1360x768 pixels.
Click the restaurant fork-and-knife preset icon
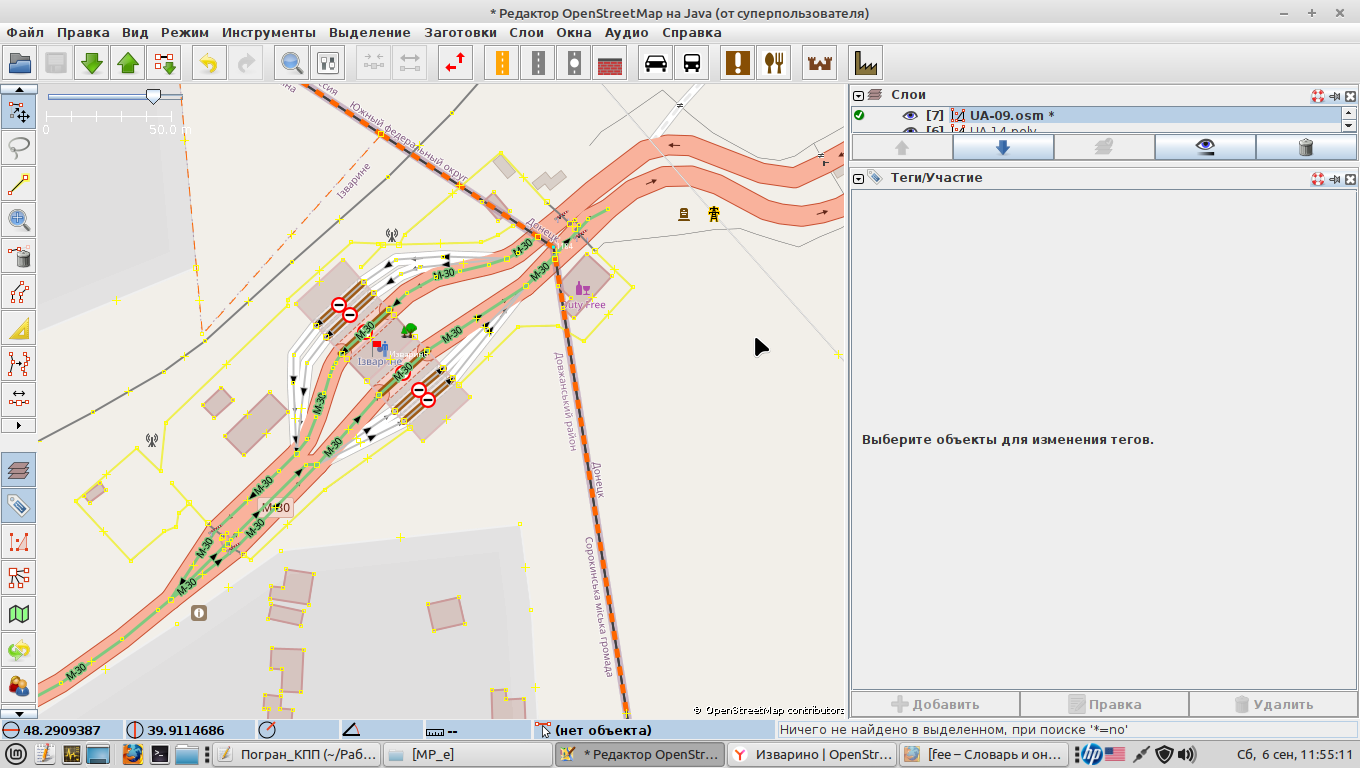[773, 63]
